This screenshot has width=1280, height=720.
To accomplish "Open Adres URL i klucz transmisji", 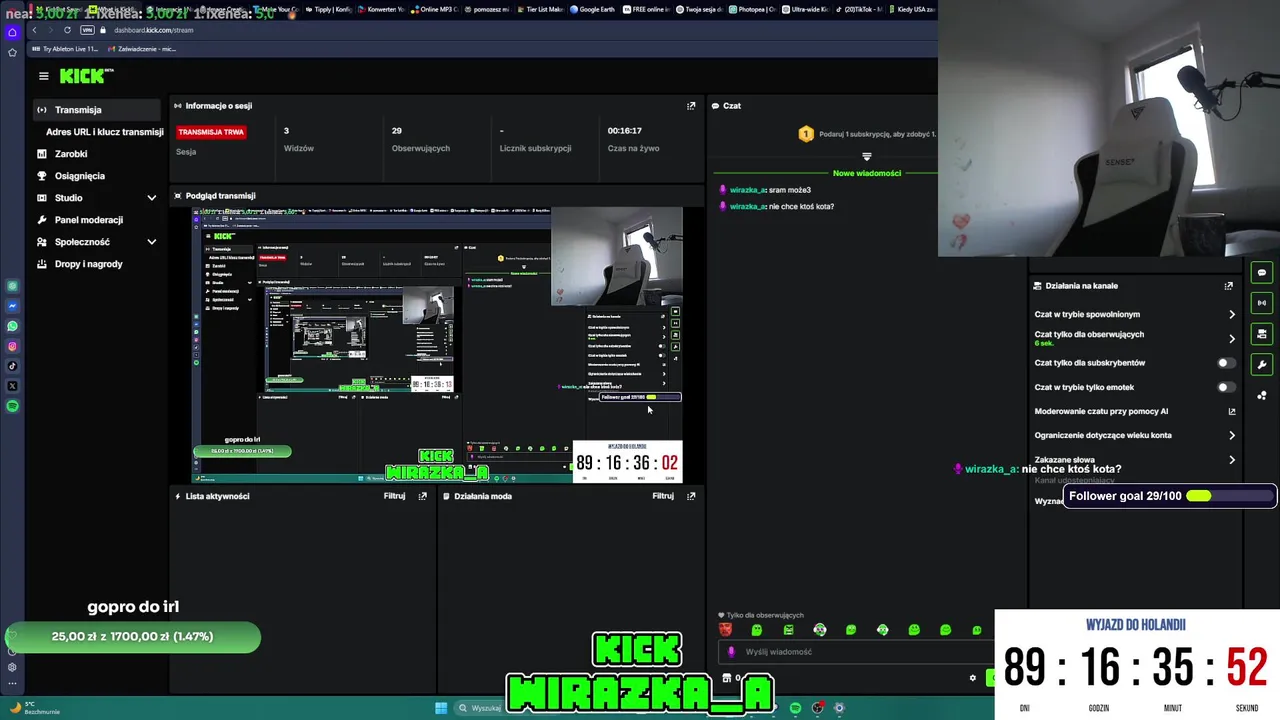I will click(104, 132).
